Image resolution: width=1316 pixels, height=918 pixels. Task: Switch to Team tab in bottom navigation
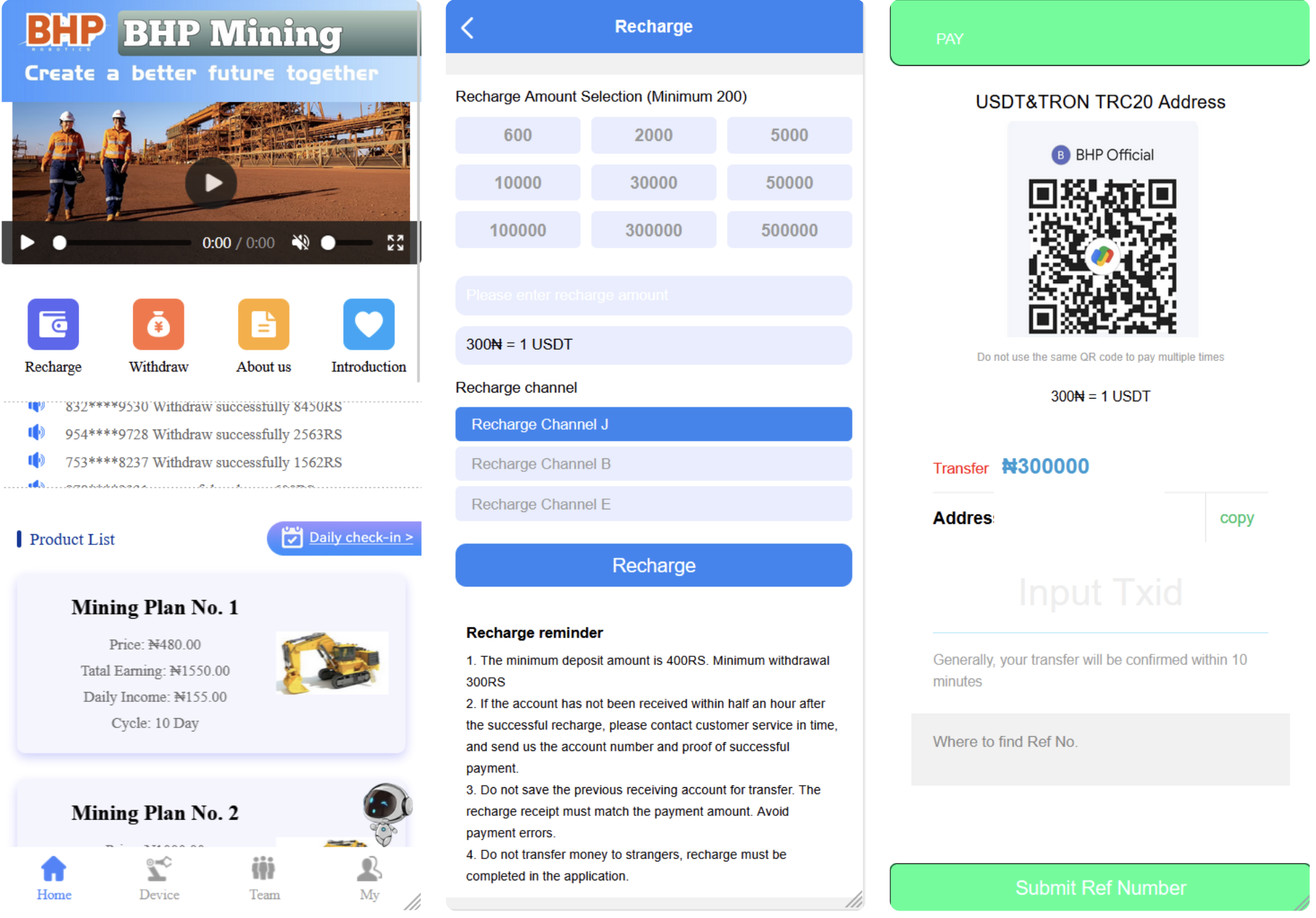264,878
